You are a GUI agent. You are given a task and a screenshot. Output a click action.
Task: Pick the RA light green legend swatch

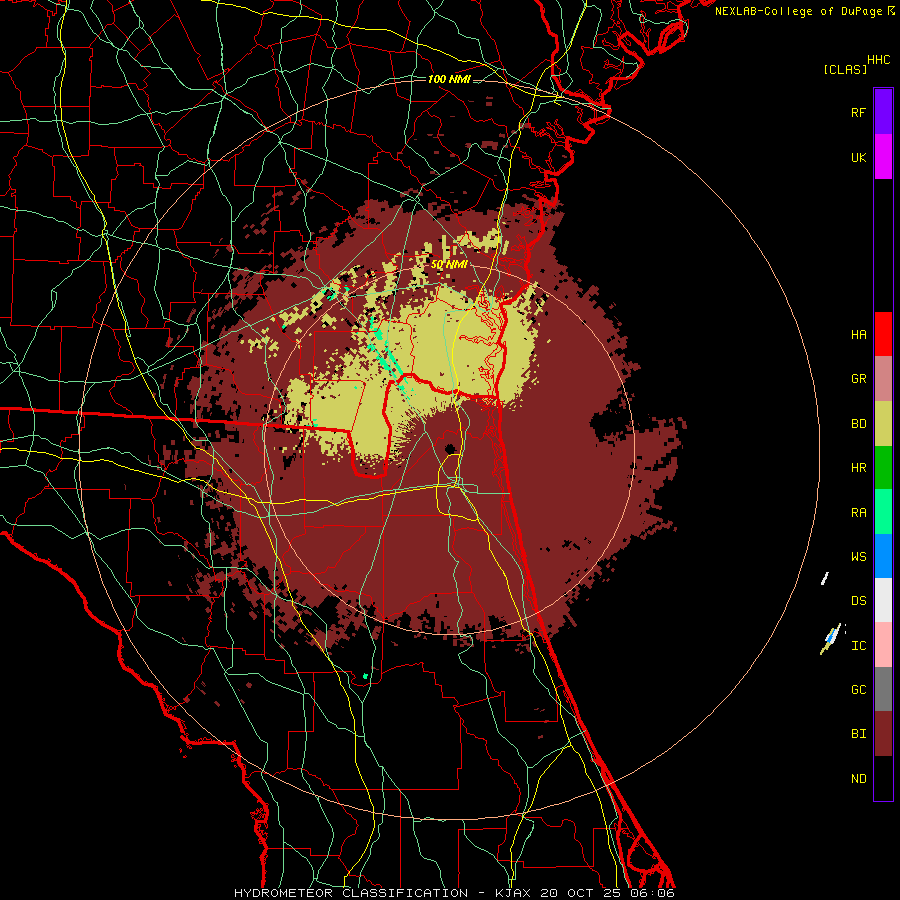click(883, 512)
